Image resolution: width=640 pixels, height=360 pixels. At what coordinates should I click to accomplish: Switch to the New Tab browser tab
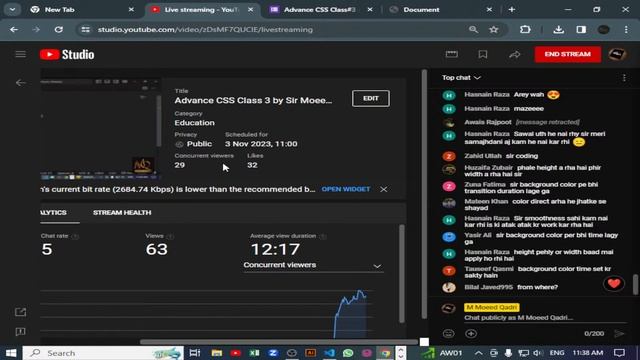[x=82, y=9]
